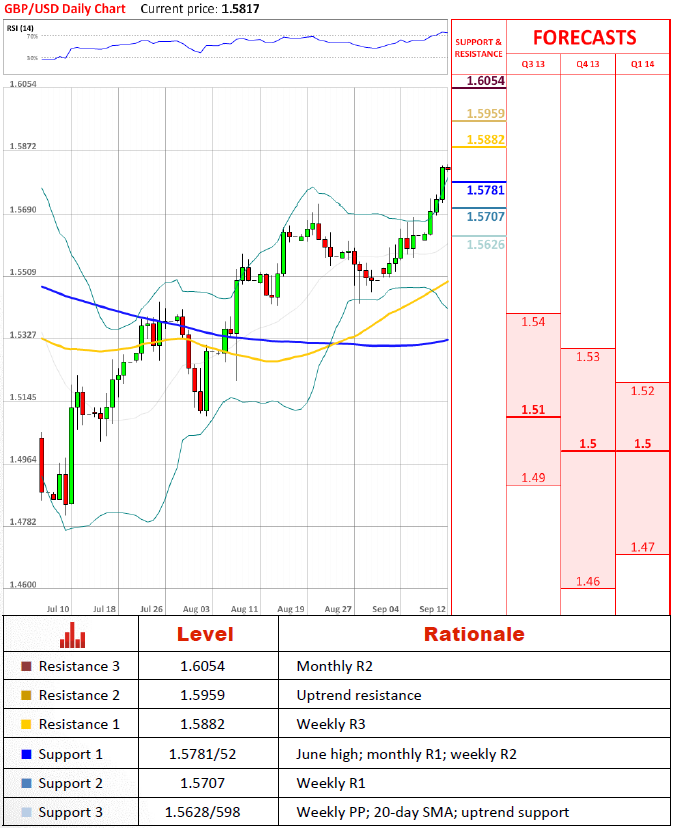This screenshot has width=676, height=828.
Task: Click the FORECASTS title
Action: pos(584,38)
